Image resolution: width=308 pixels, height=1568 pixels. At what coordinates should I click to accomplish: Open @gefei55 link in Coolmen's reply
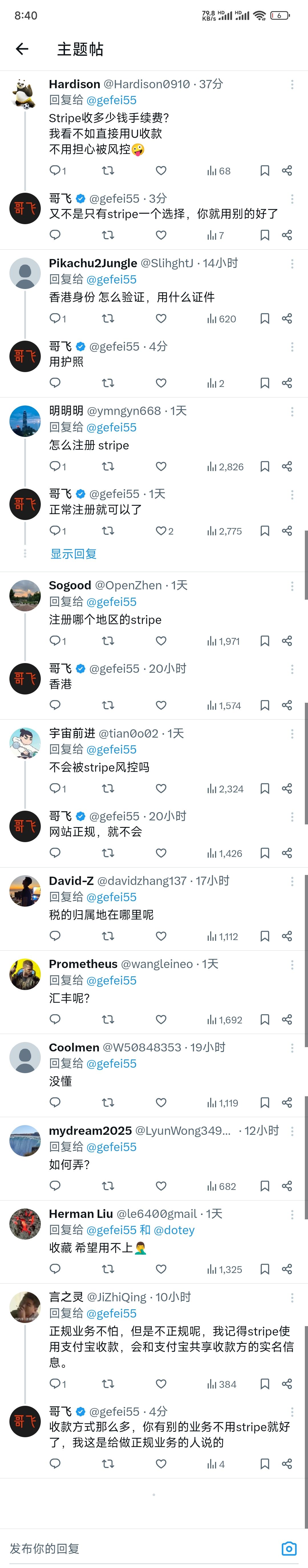(x=112, y=1064)
